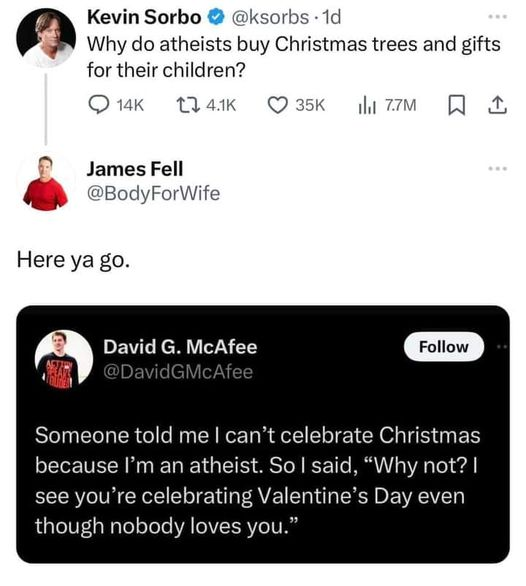This screenshot has height=586, width=526.
Task: Bookmark Kevin Sorbo's tweet
Action: [x=456, y=105]
